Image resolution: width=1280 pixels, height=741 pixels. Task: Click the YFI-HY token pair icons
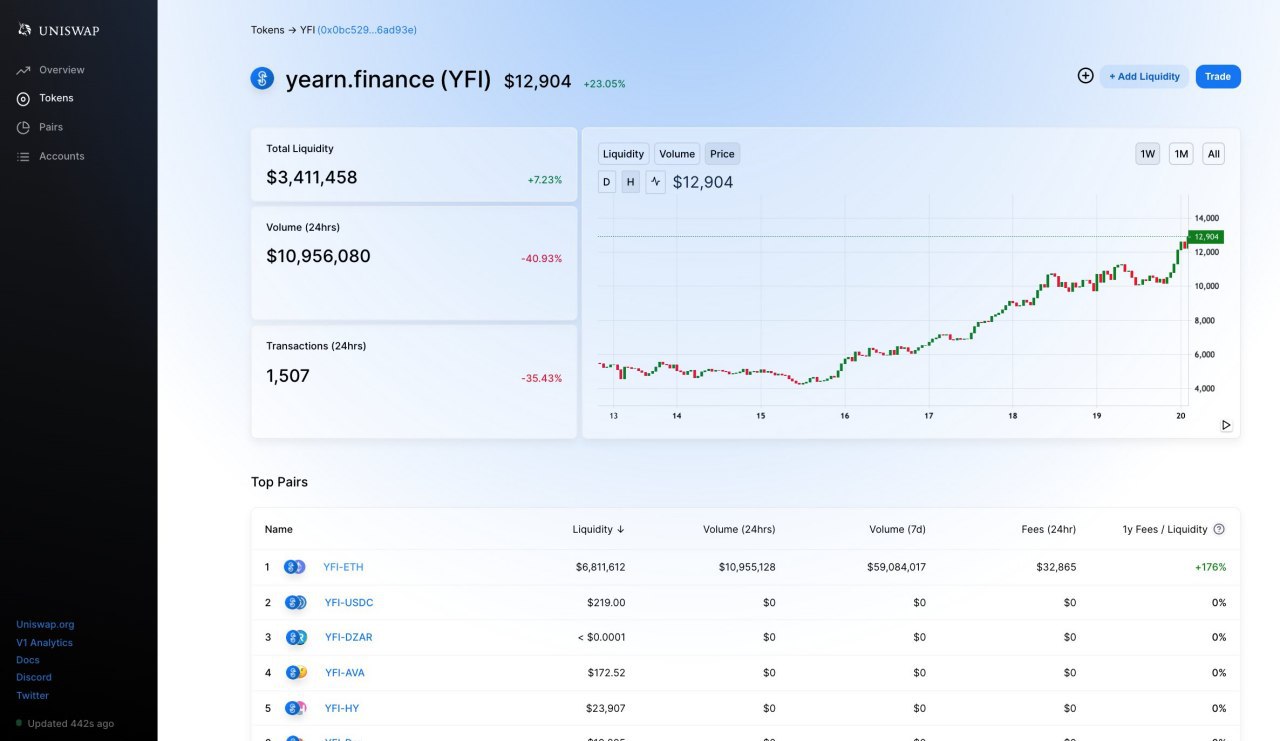click(x=295, y=708)
